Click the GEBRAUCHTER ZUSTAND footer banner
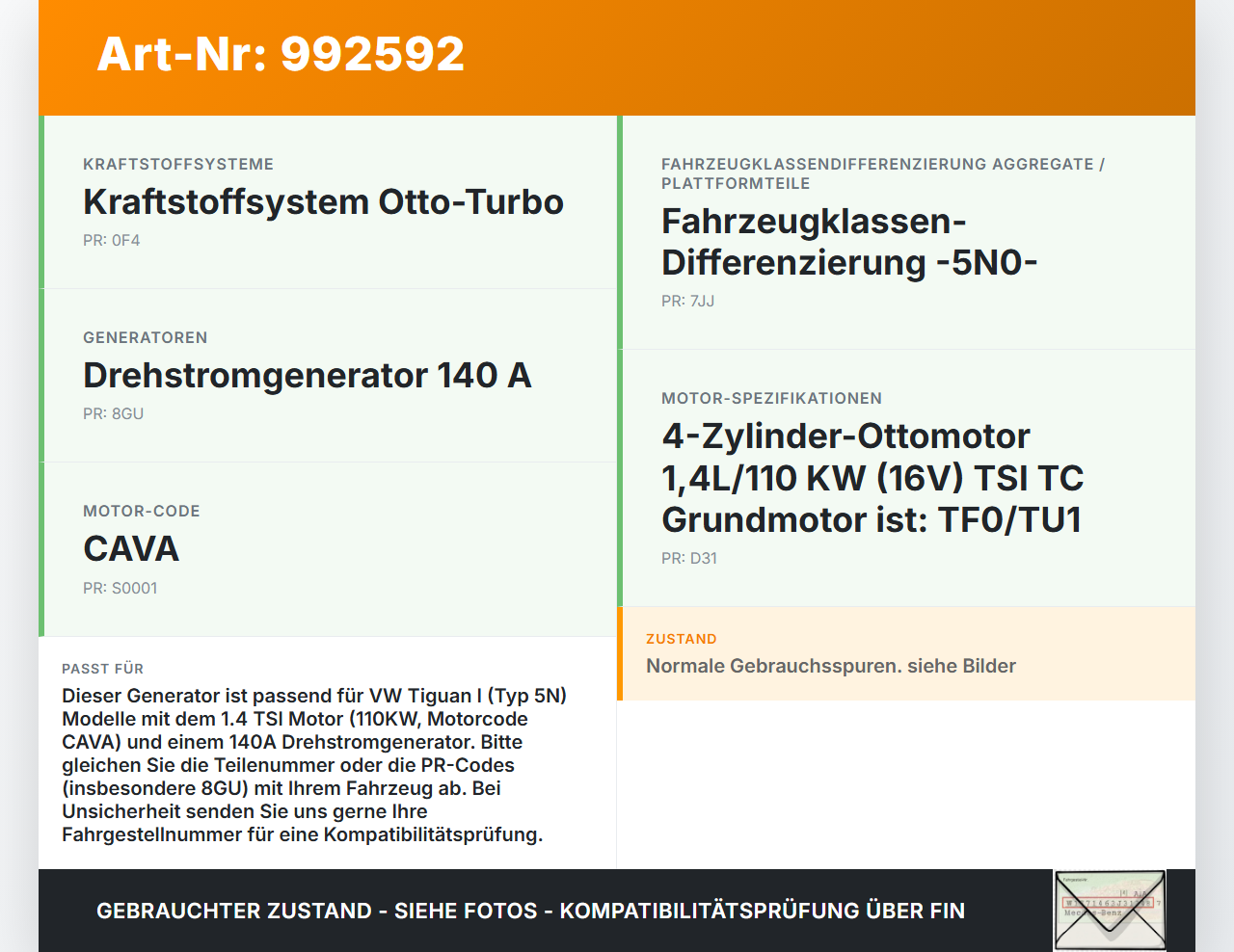Image resolution: width=1234 pixels, height=952 pixels. [x=530, y=910]
